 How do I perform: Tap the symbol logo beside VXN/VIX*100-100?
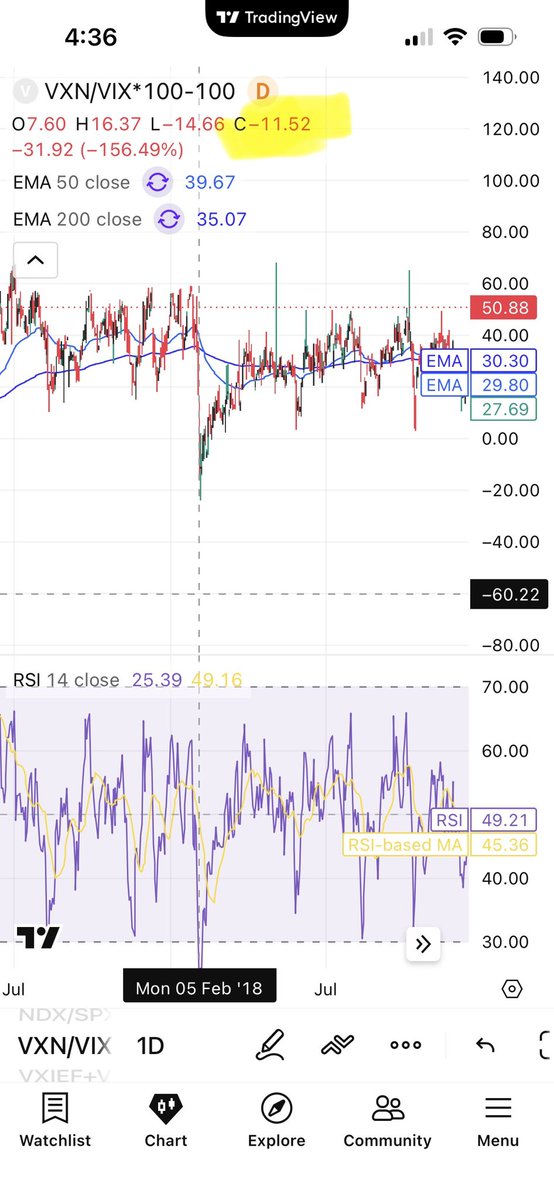point(25,92)
